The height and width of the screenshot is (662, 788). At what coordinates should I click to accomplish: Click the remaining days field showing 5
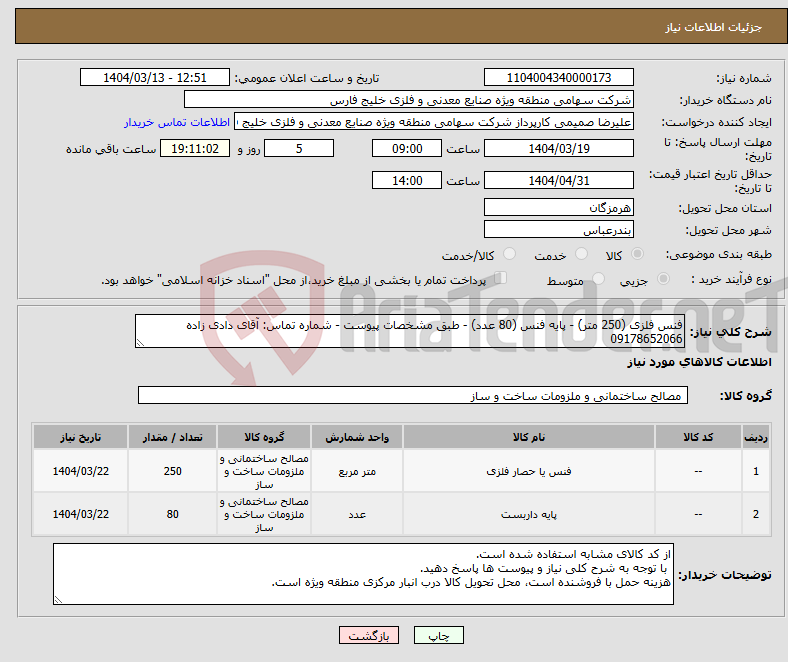[x=299, y=148]
